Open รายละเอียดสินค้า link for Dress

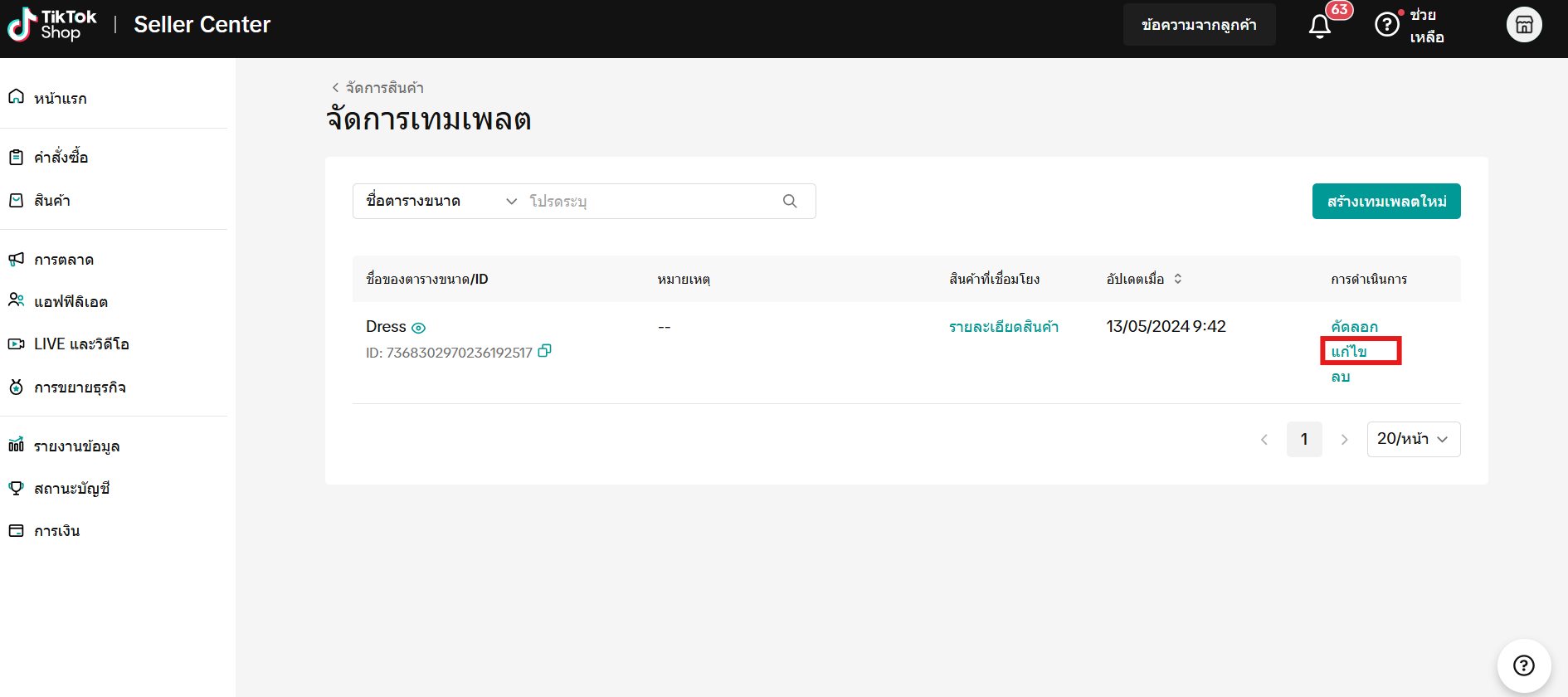point(1004,327)
